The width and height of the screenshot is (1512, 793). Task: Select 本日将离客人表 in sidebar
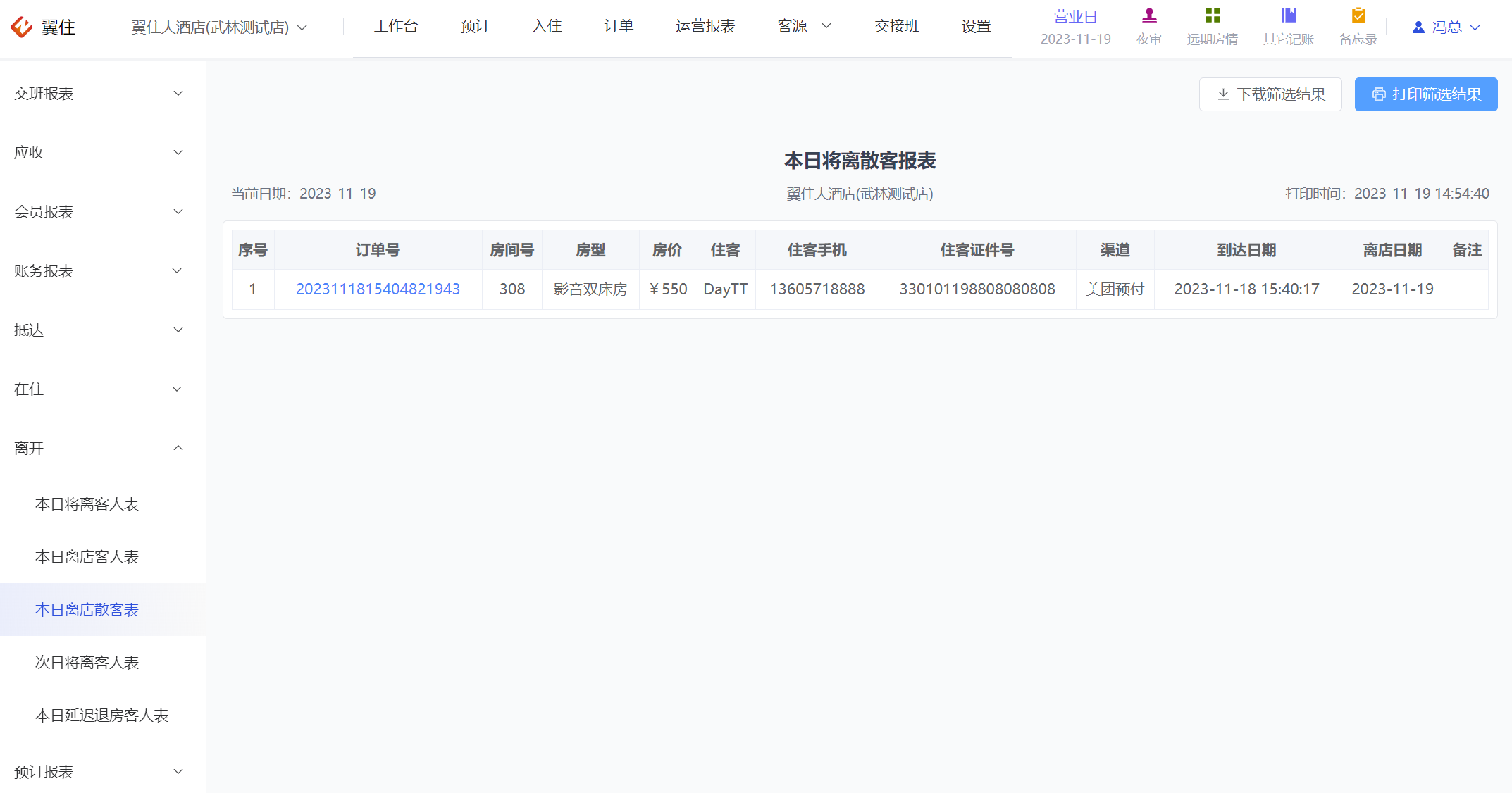(x=103, y=504)
